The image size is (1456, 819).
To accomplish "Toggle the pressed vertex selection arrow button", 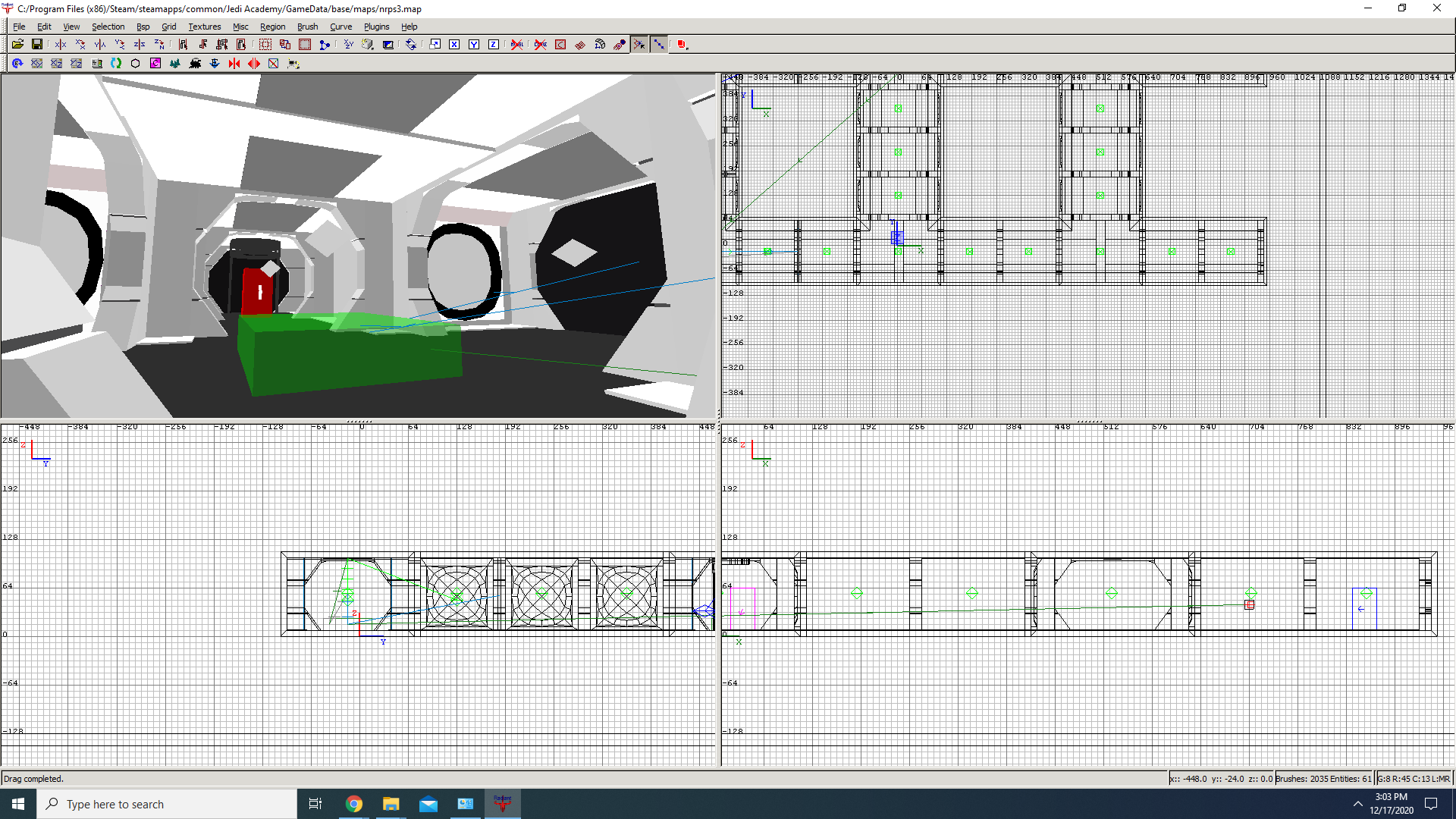I will (x=639, y=45).
